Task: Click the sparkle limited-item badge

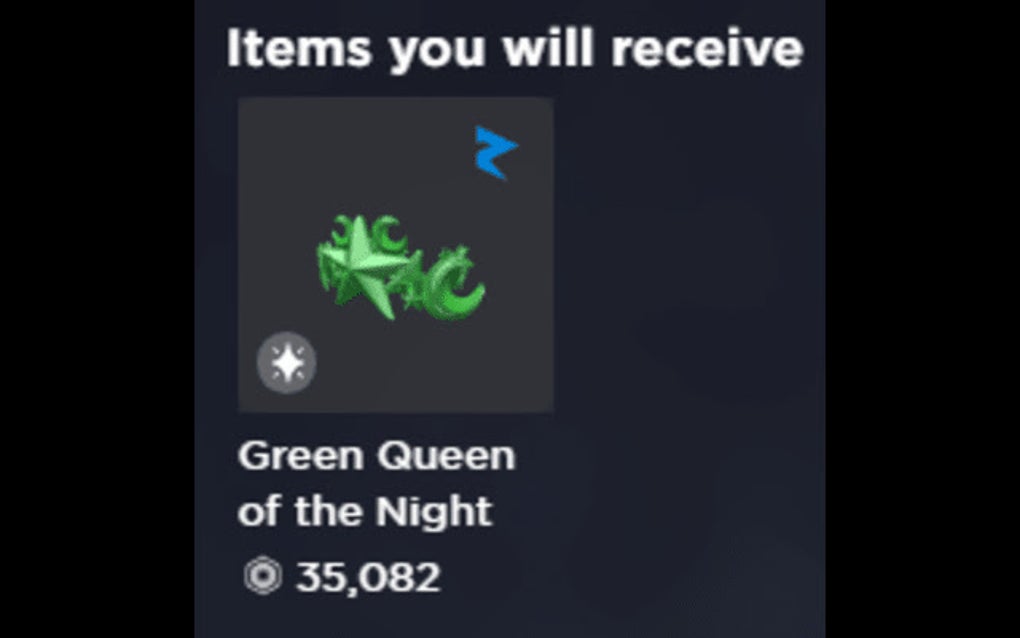Action: (287, 363)
